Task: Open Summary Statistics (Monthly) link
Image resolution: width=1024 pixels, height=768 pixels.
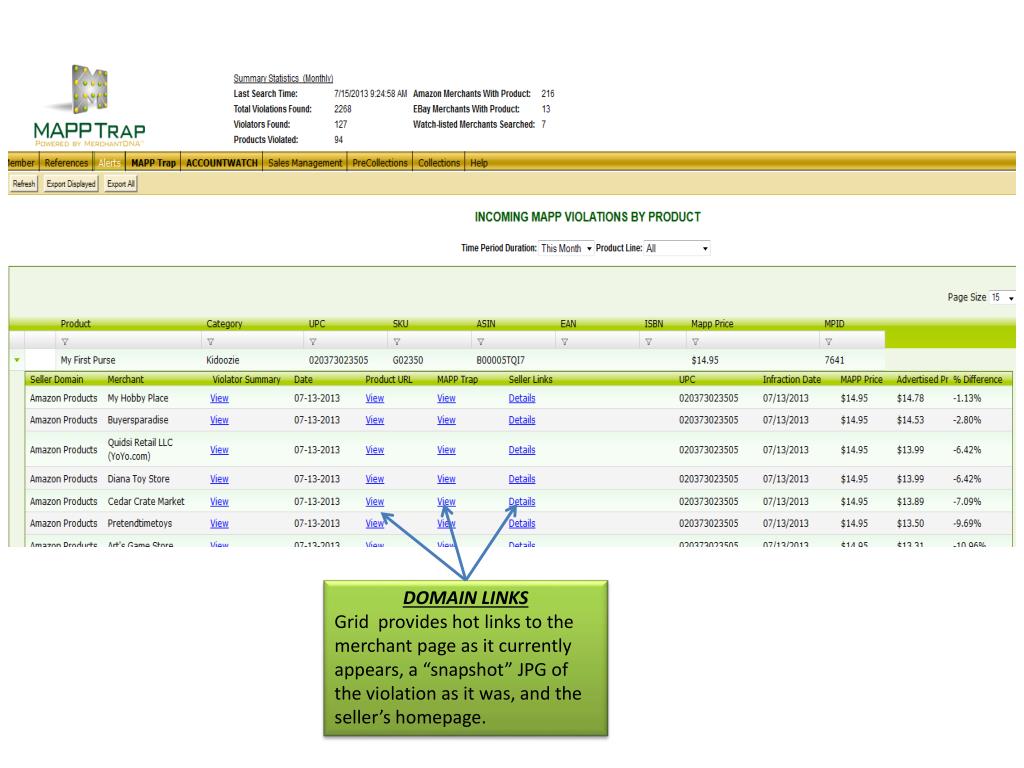Action: (283, 78)
